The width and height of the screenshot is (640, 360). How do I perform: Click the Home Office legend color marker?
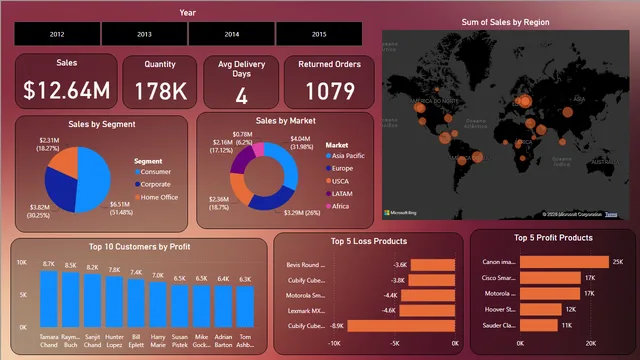(x=138, y=197)
